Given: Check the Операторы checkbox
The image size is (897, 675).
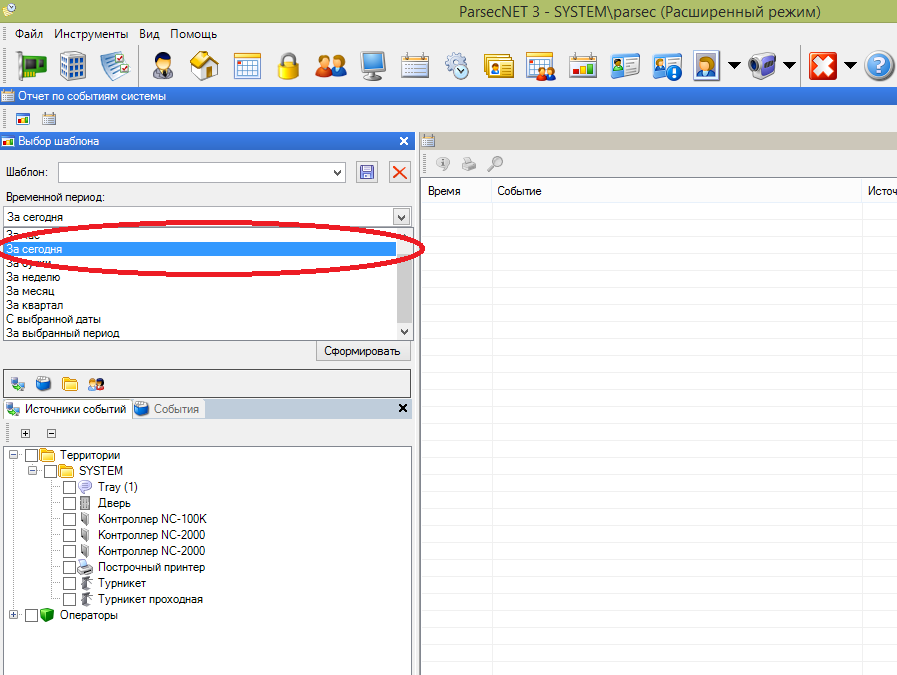Looking at the screenshot, I should 31,616.
